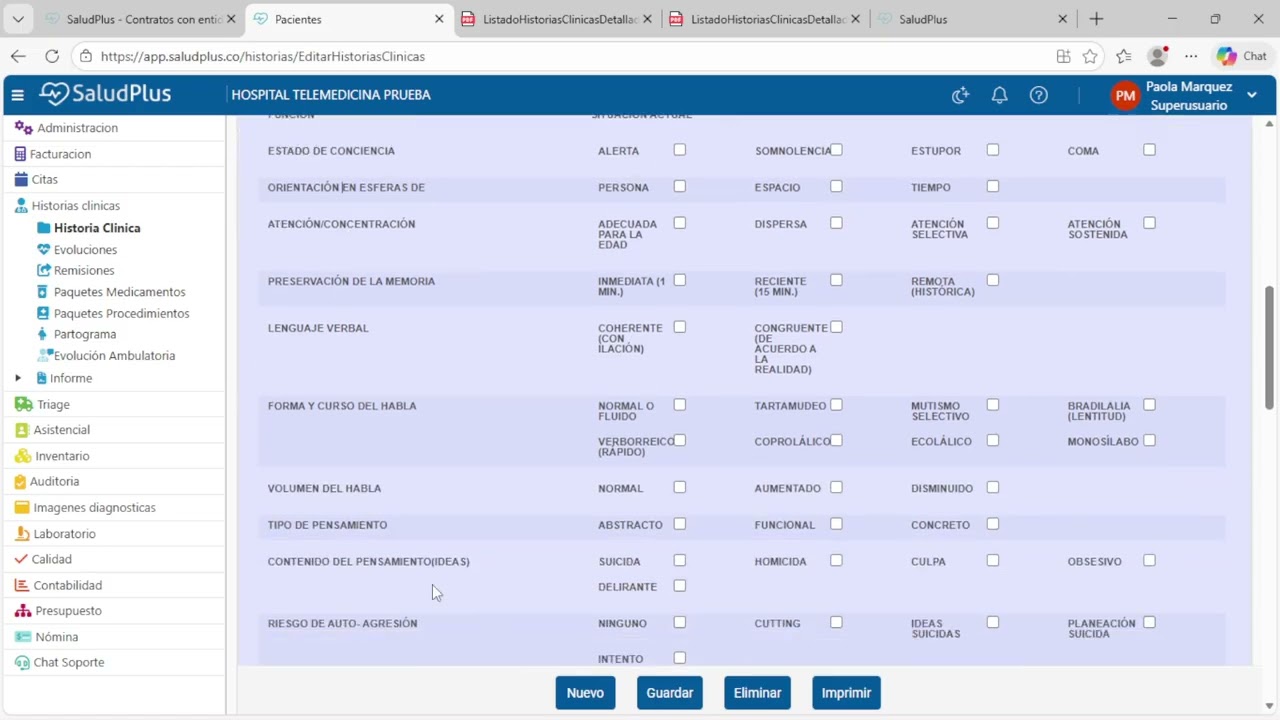Click the SaludPlus heart logo
The image size is (1280, 720).
click(x=54, y=94)
